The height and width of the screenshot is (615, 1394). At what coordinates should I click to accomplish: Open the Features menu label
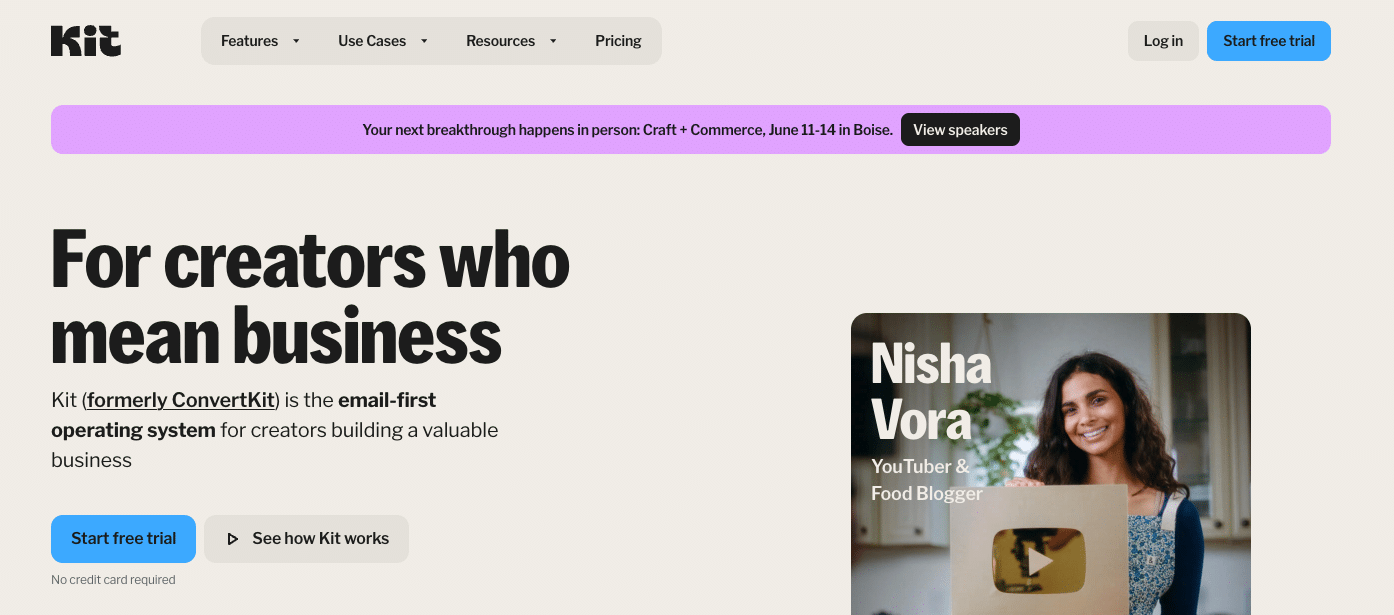pos(249,41)
